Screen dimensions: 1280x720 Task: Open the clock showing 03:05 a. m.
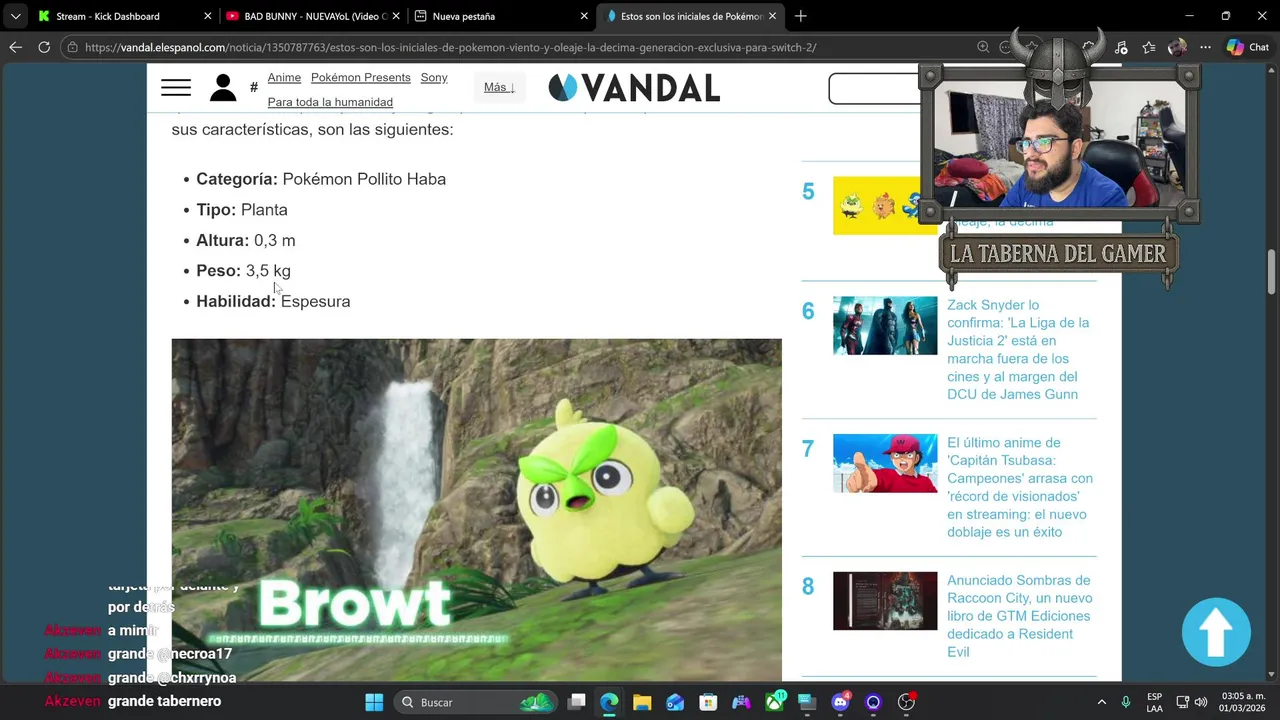click(x=1242, y=702)
